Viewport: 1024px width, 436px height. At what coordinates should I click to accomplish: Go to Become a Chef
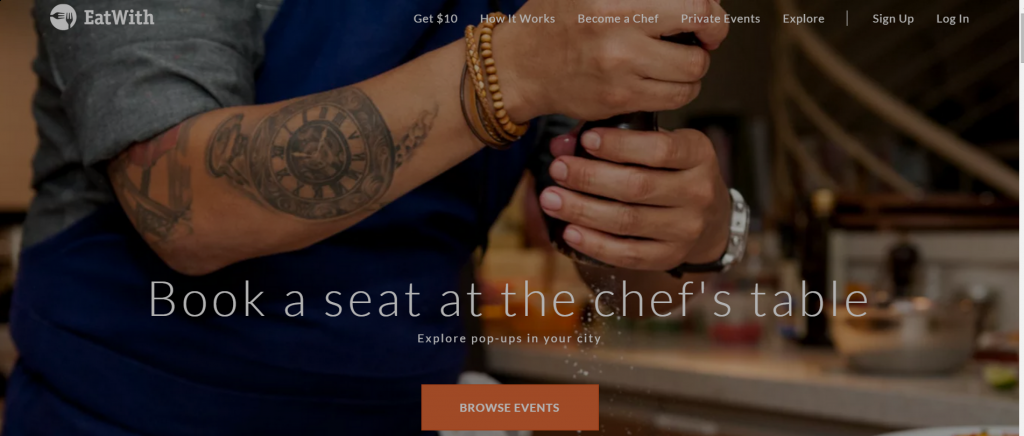618,19
